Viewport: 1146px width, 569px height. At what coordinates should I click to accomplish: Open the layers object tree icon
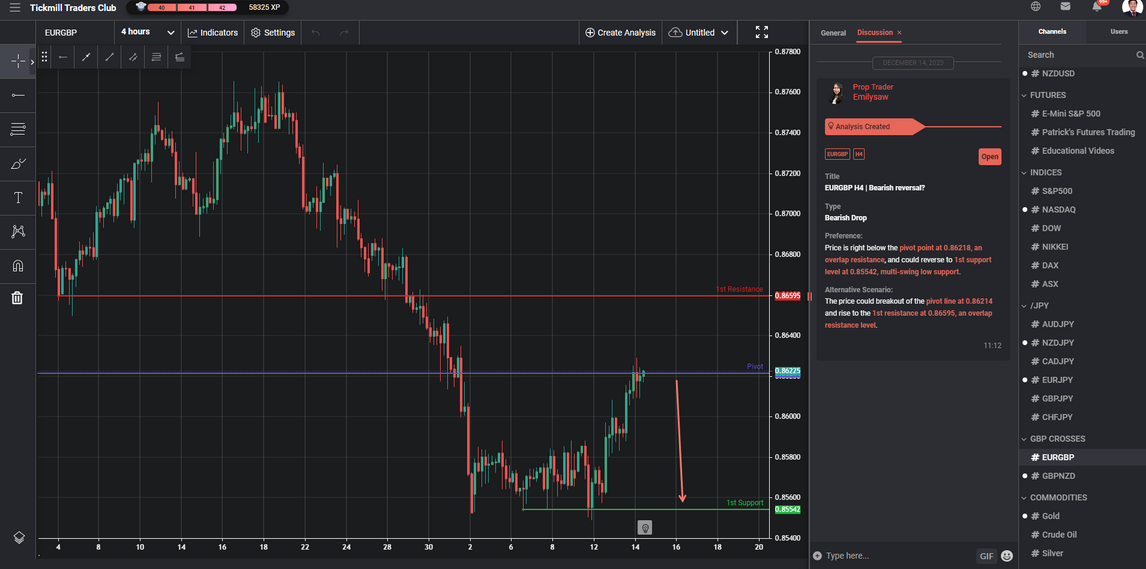click(x=19, y=538)
